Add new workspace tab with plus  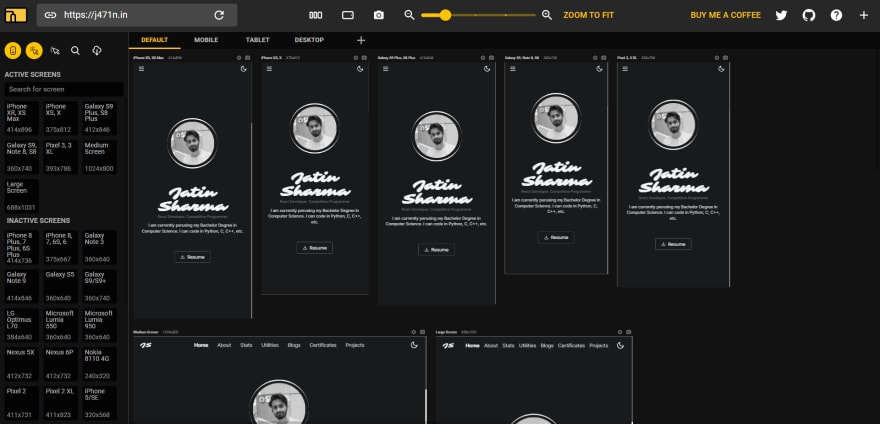coord(361,40)
